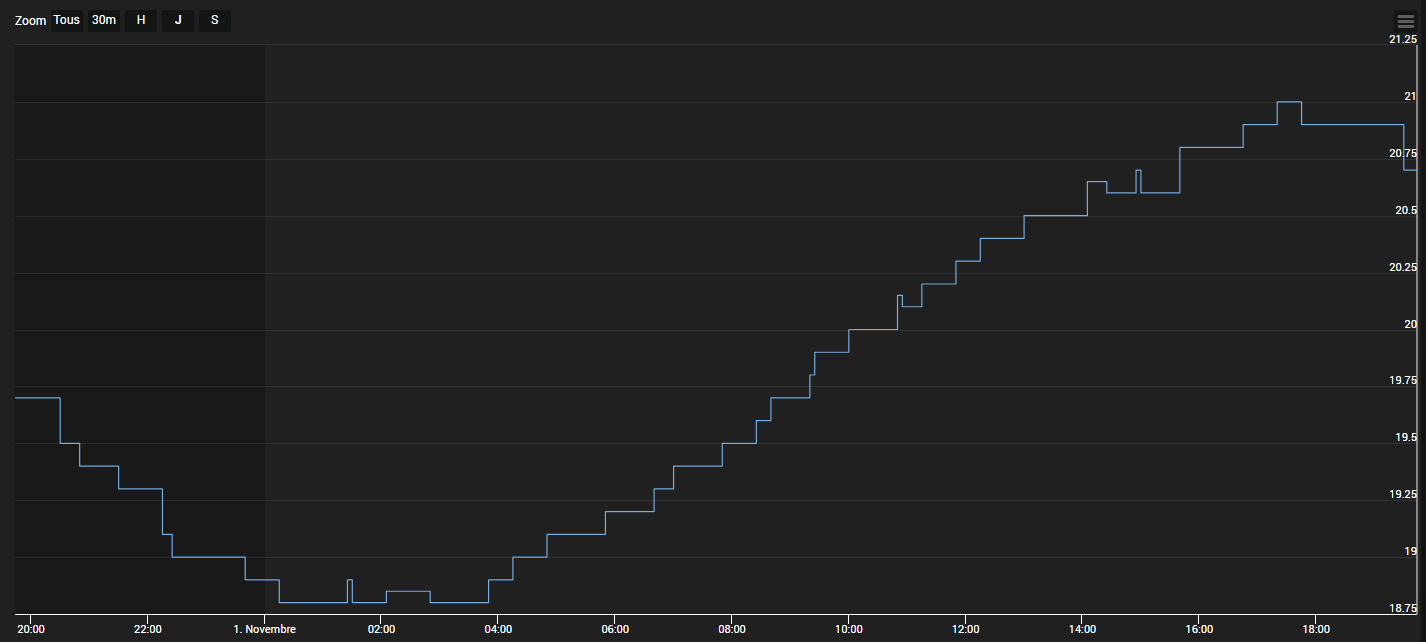The image size is (1426, 642).
Task: Choose the H hourly zoom button
Action: click(x=141, y=20)
